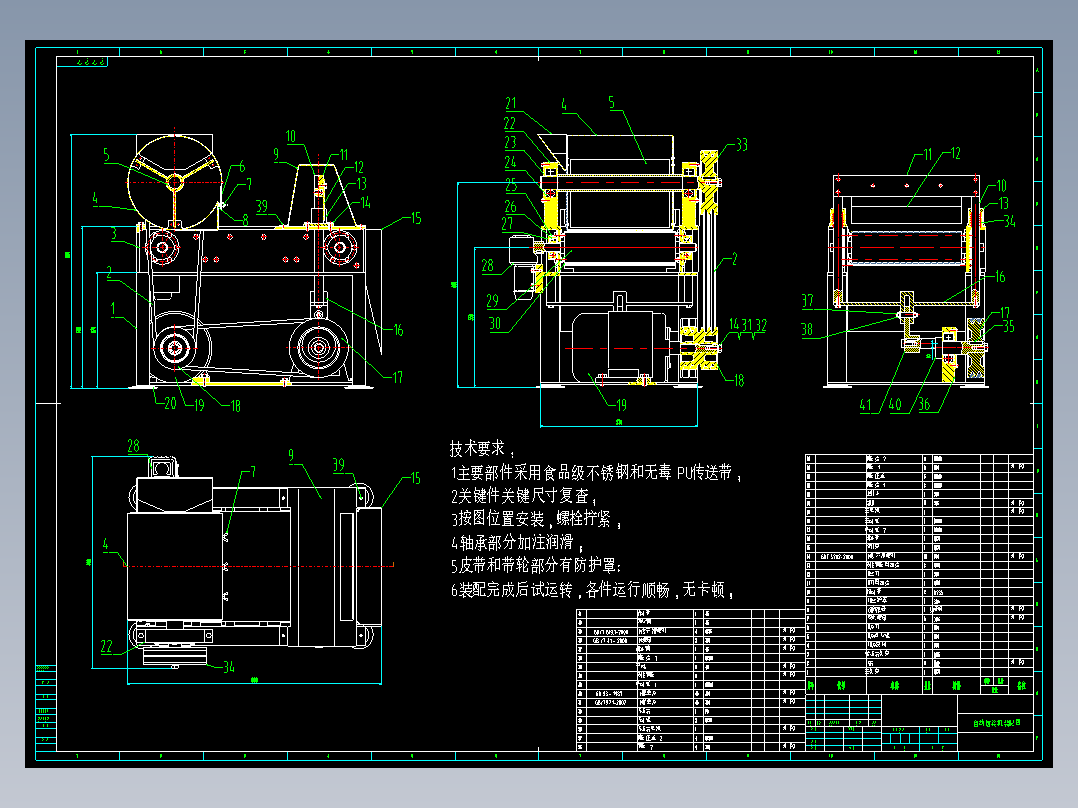Select note 5 皮带和带轮部分有防护罩

tap(536, 566)
